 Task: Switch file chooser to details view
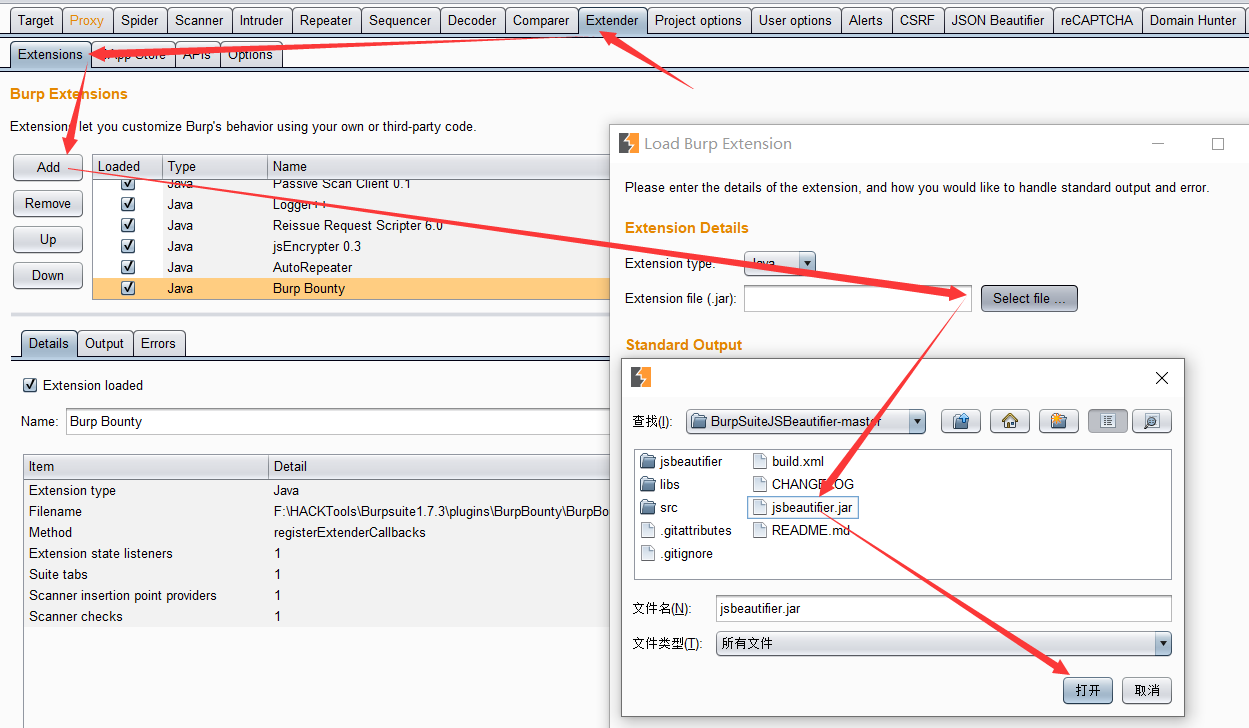click(1151, 421)
